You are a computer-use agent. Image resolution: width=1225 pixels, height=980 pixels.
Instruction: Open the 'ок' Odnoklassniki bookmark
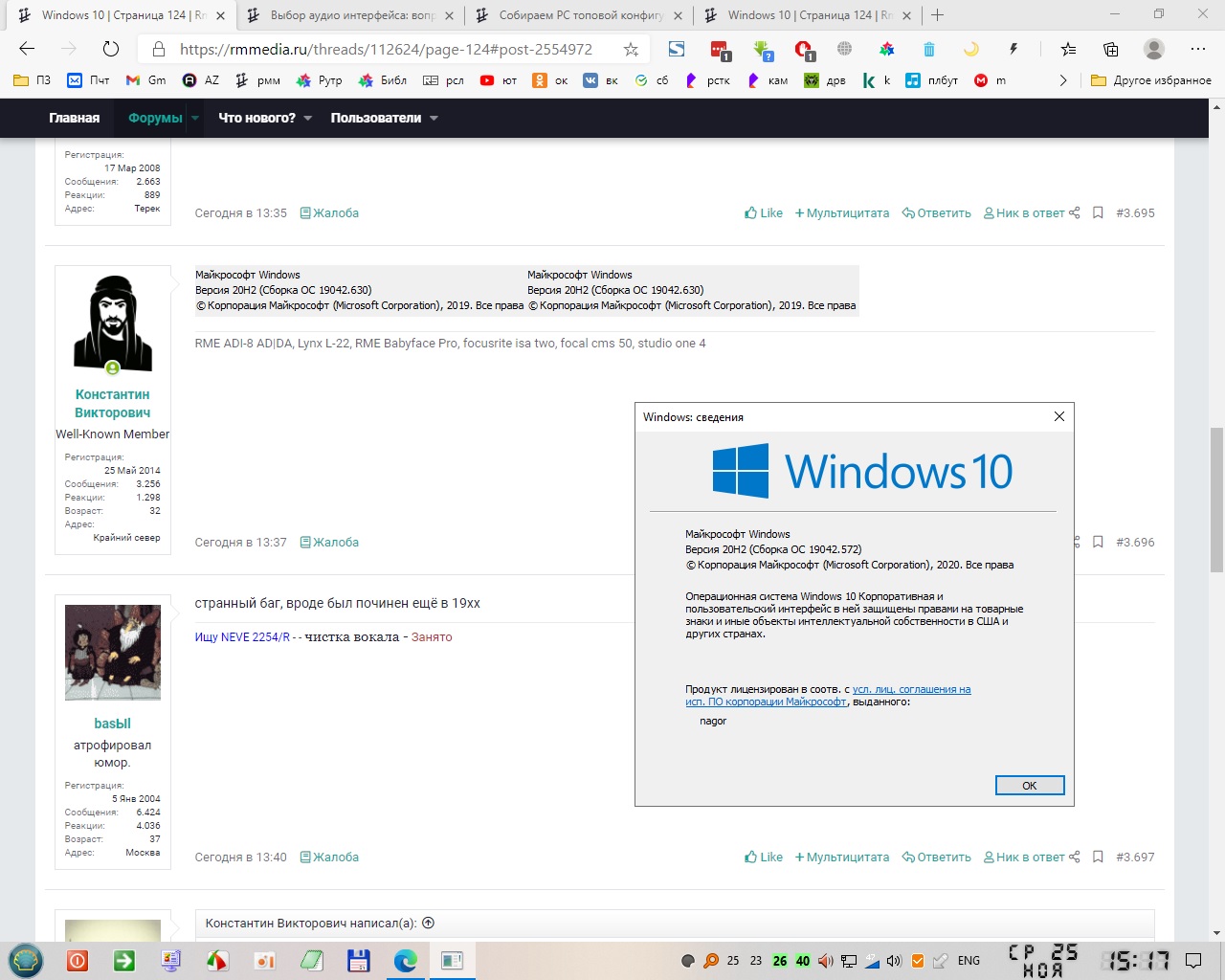(550, 80)
